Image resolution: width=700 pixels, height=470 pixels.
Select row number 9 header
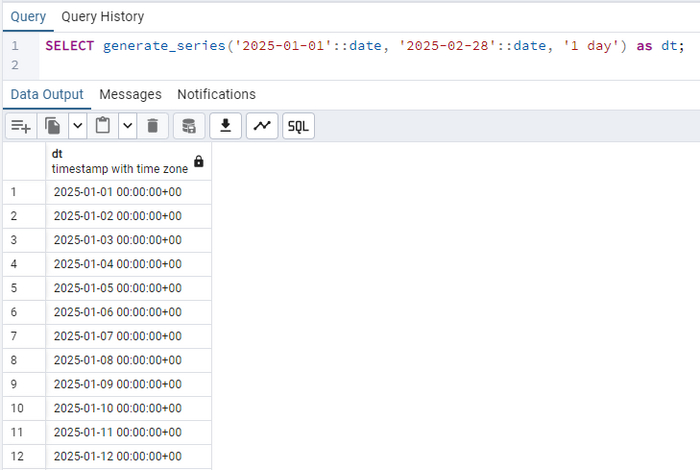[x=24, y=385]
